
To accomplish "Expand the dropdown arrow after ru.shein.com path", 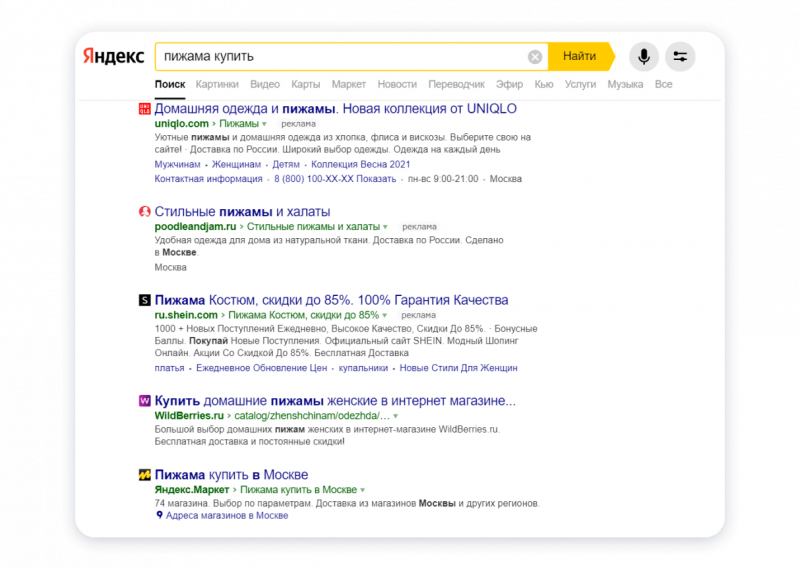I will coord(385,315).
